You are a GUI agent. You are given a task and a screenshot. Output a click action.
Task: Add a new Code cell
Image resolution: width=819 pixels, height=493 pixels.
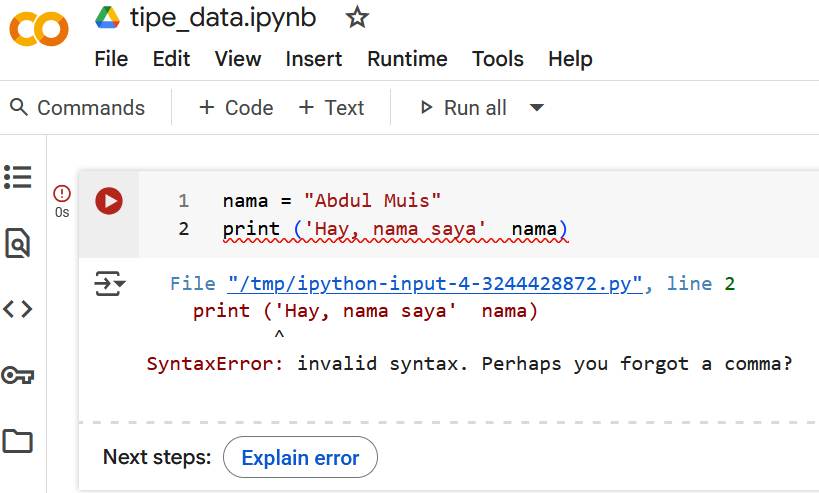(x=236, y=108)
